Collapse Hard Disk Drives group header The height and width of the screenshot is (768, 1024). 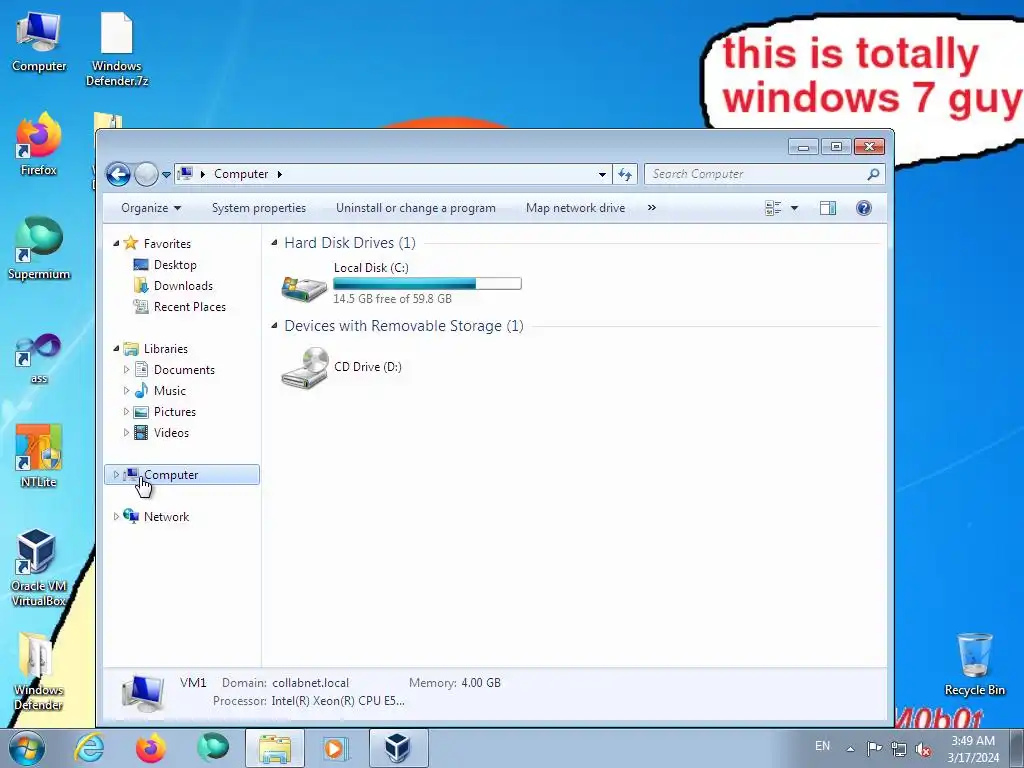(x=274, y=243)
